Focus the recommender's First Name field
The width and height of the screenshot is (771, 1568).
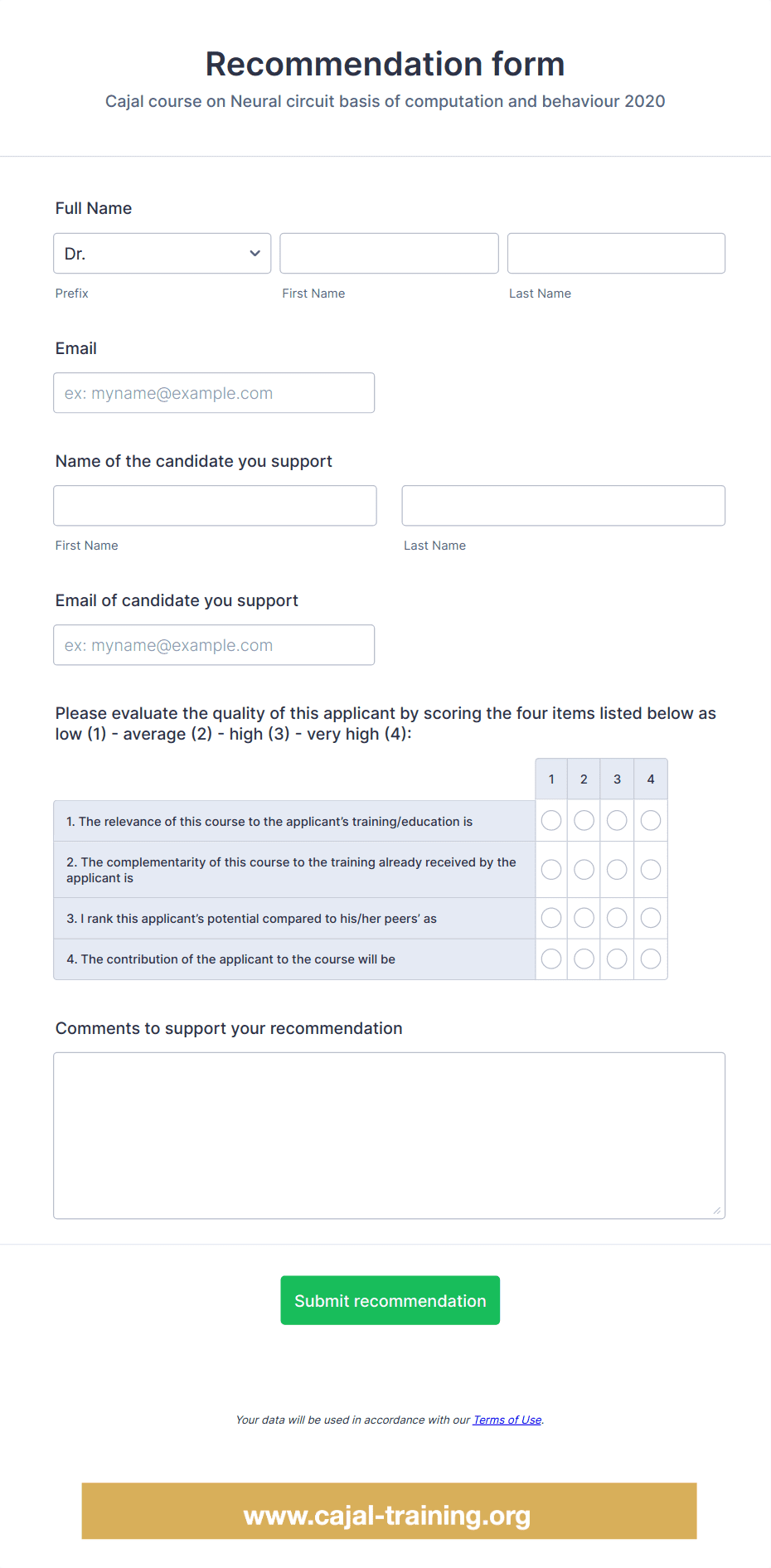click(389, 253)
